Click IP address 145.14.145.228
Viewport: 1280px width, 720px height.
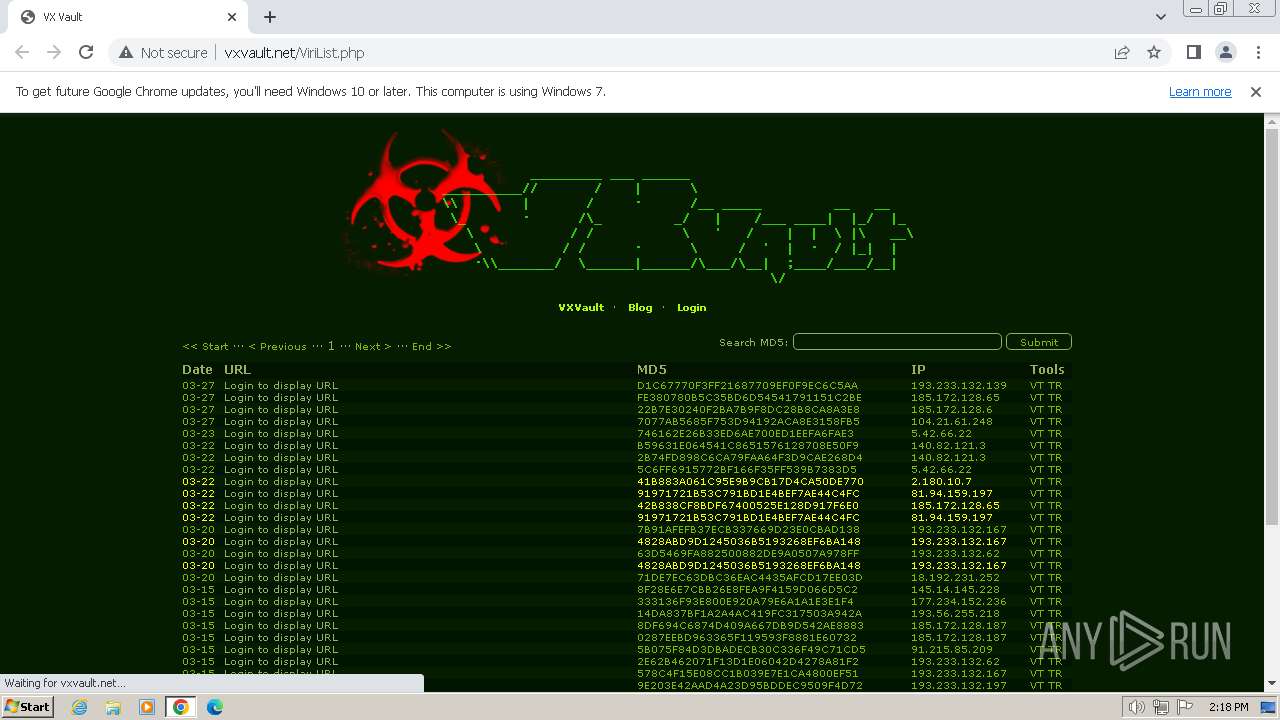[x=955, y=589]
